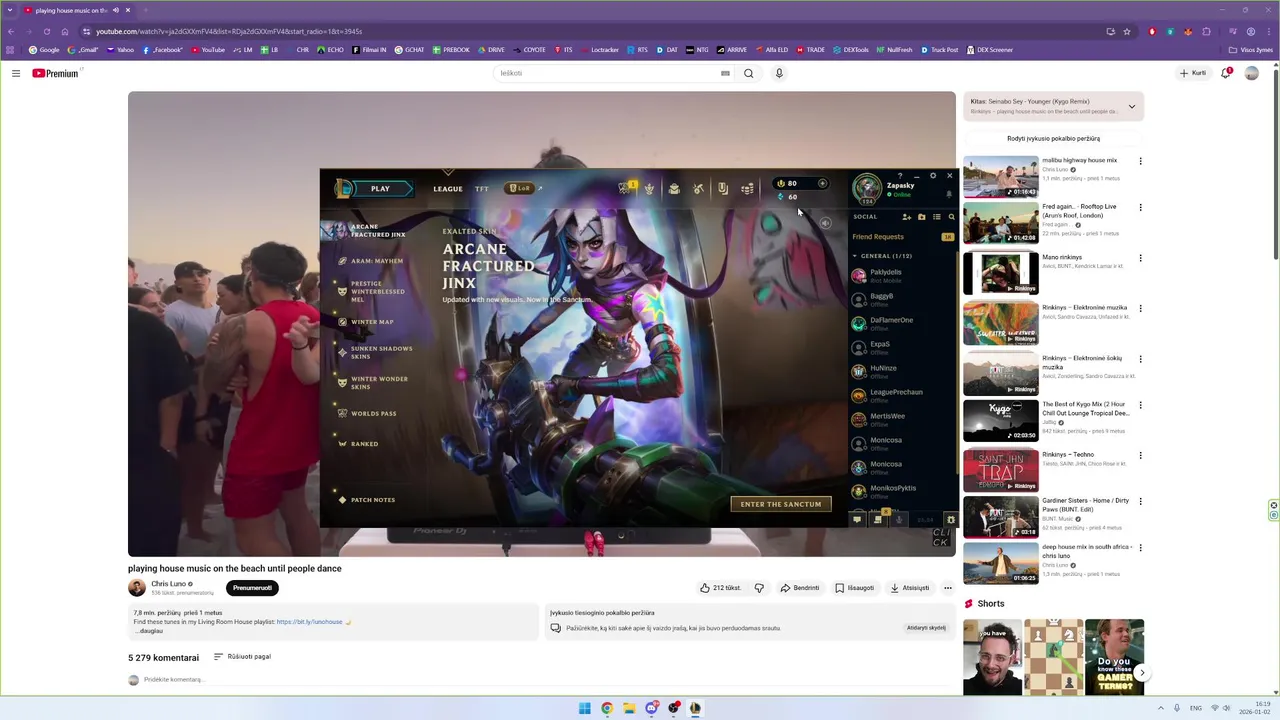Open the Rūšiuoti pagal sort dropdown
This screenshot has width=1280, height=720.
[x=242, y=657]
